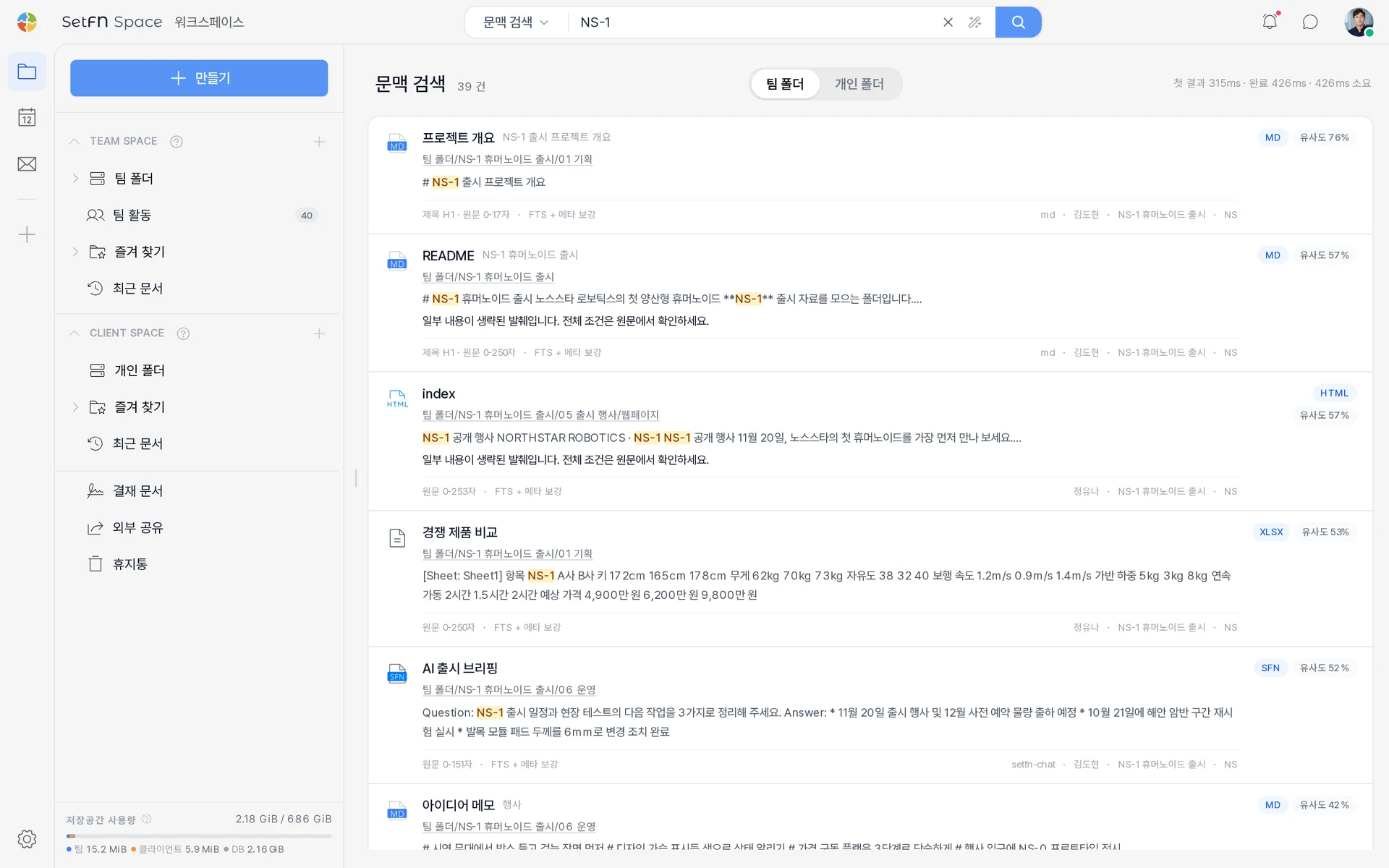
Task: Switch to 개인 폴더 tab
Action: coord(859,84)
